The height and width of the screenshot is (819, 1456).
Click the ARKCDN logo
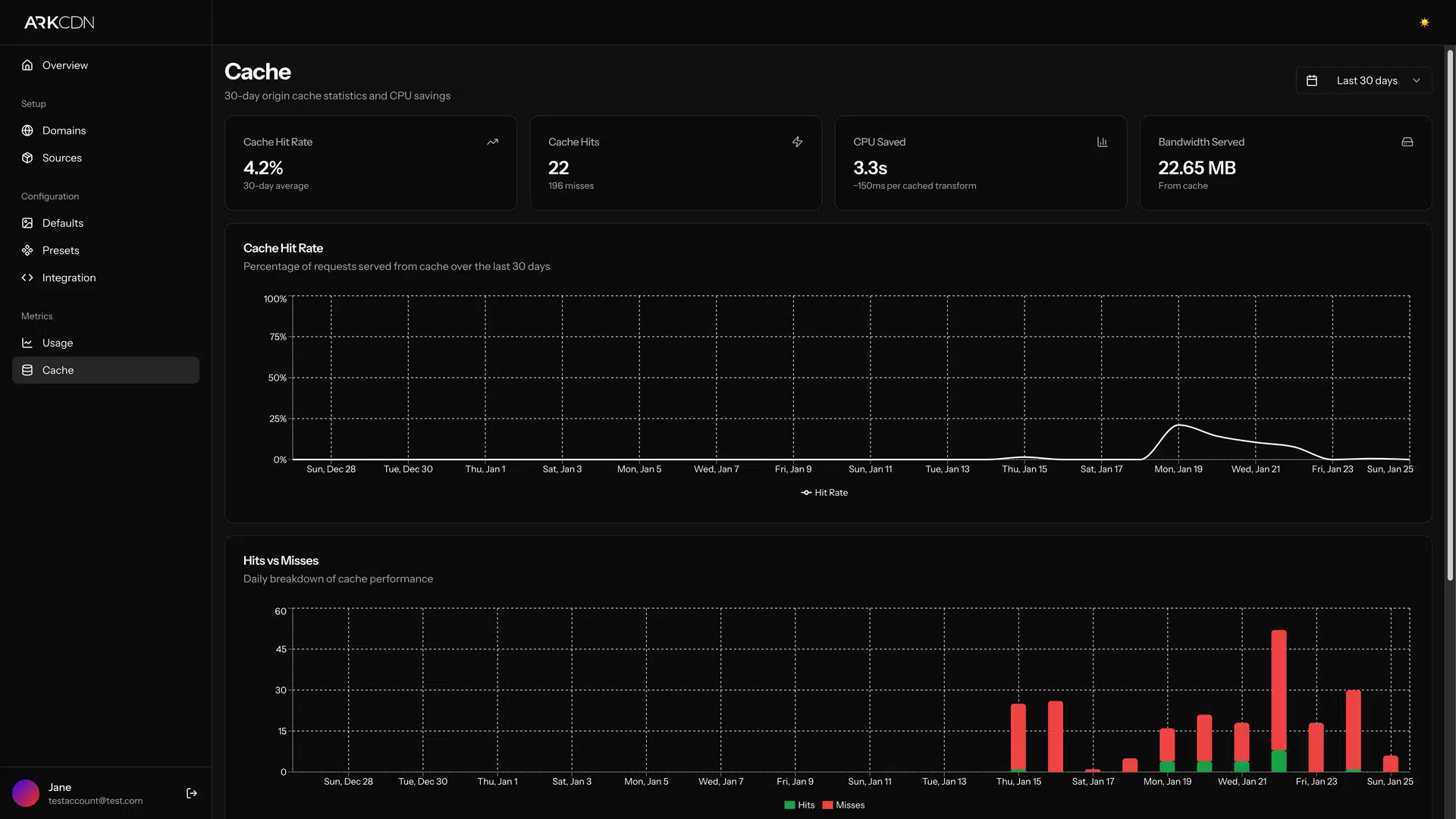coord(59,23)
